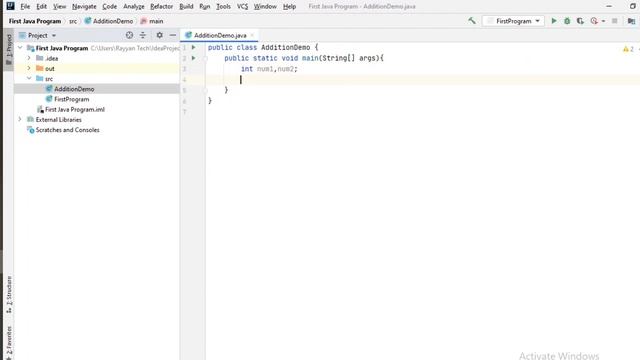
Task: Run FirstProgram with green play button
Action: click(x=554, y=21)
